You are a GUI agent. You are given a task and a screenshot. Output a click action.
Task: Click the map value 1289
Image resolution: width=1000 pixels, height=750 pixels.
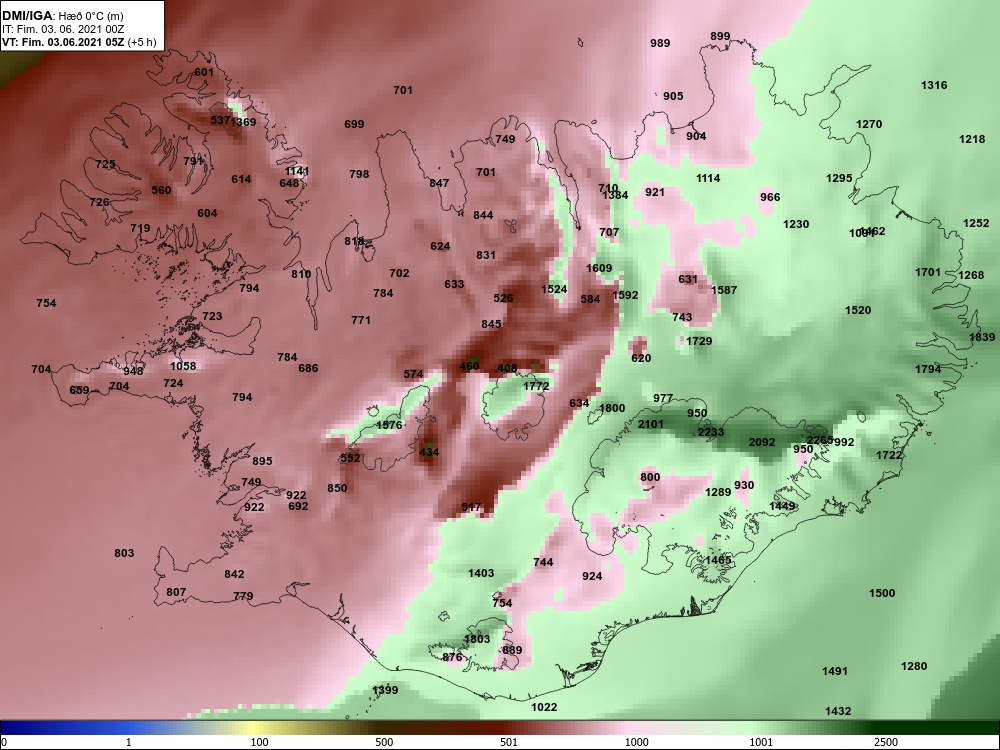[x=718, y=492]
